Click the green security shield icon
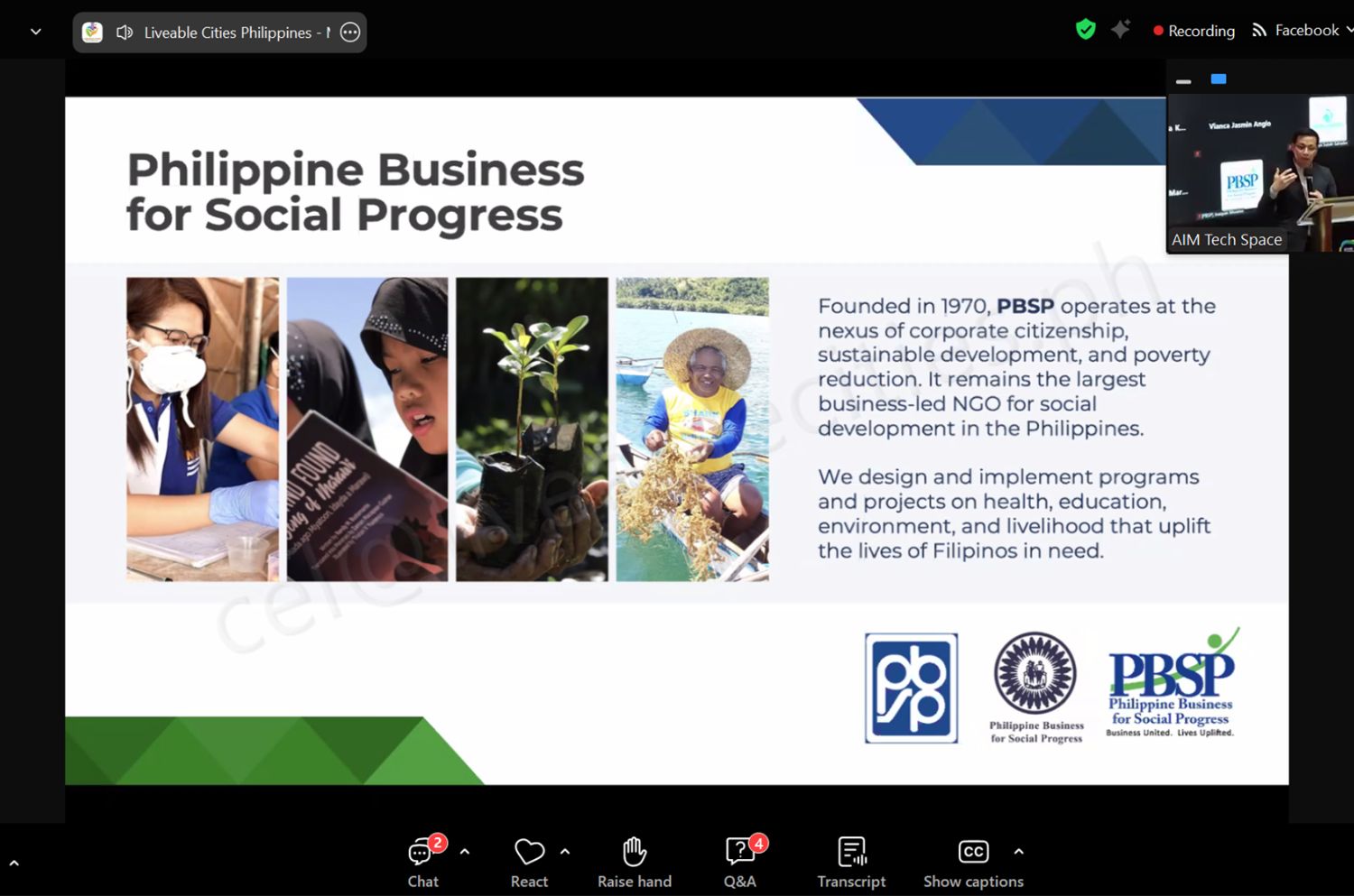The height and width of the screenshot is (896, 1354). click(x=1086, y=30)
